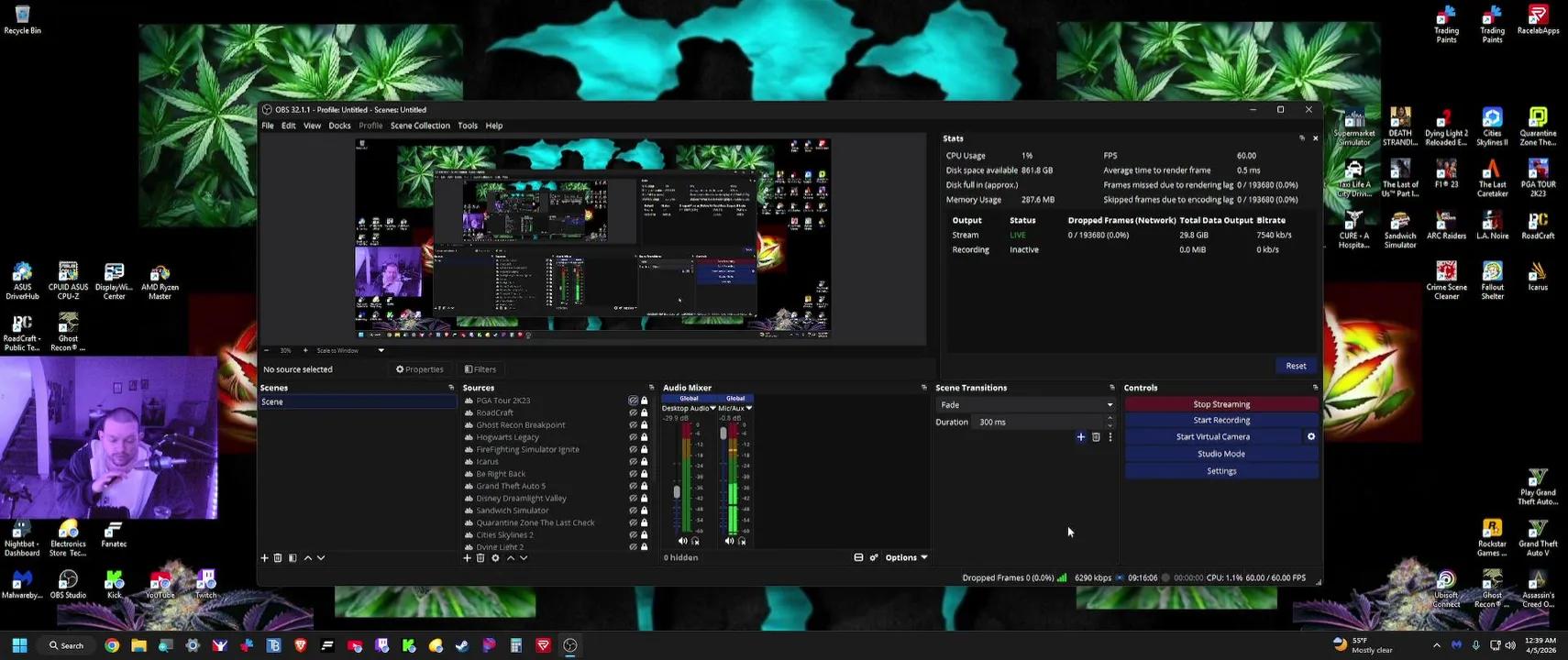1568x660 pixels.
Task: Show the Ghost Recon Breakpoint source
Action: click(633, 425)
